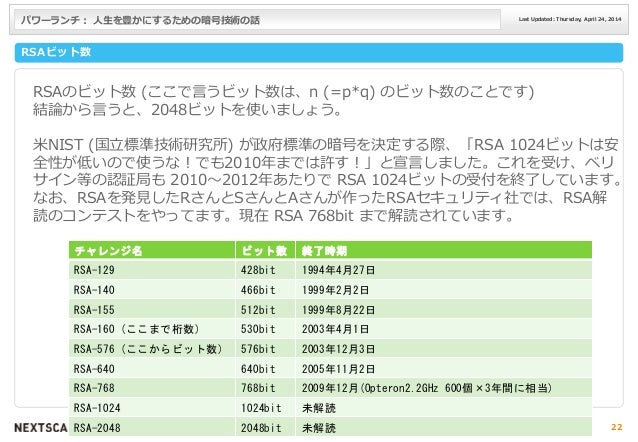Image resolution: width=638 pixels, height=442 pixels.
Task: Click the line ending 現在 RSA 768bit まで解読されています
Action: [x=273, y=216]
